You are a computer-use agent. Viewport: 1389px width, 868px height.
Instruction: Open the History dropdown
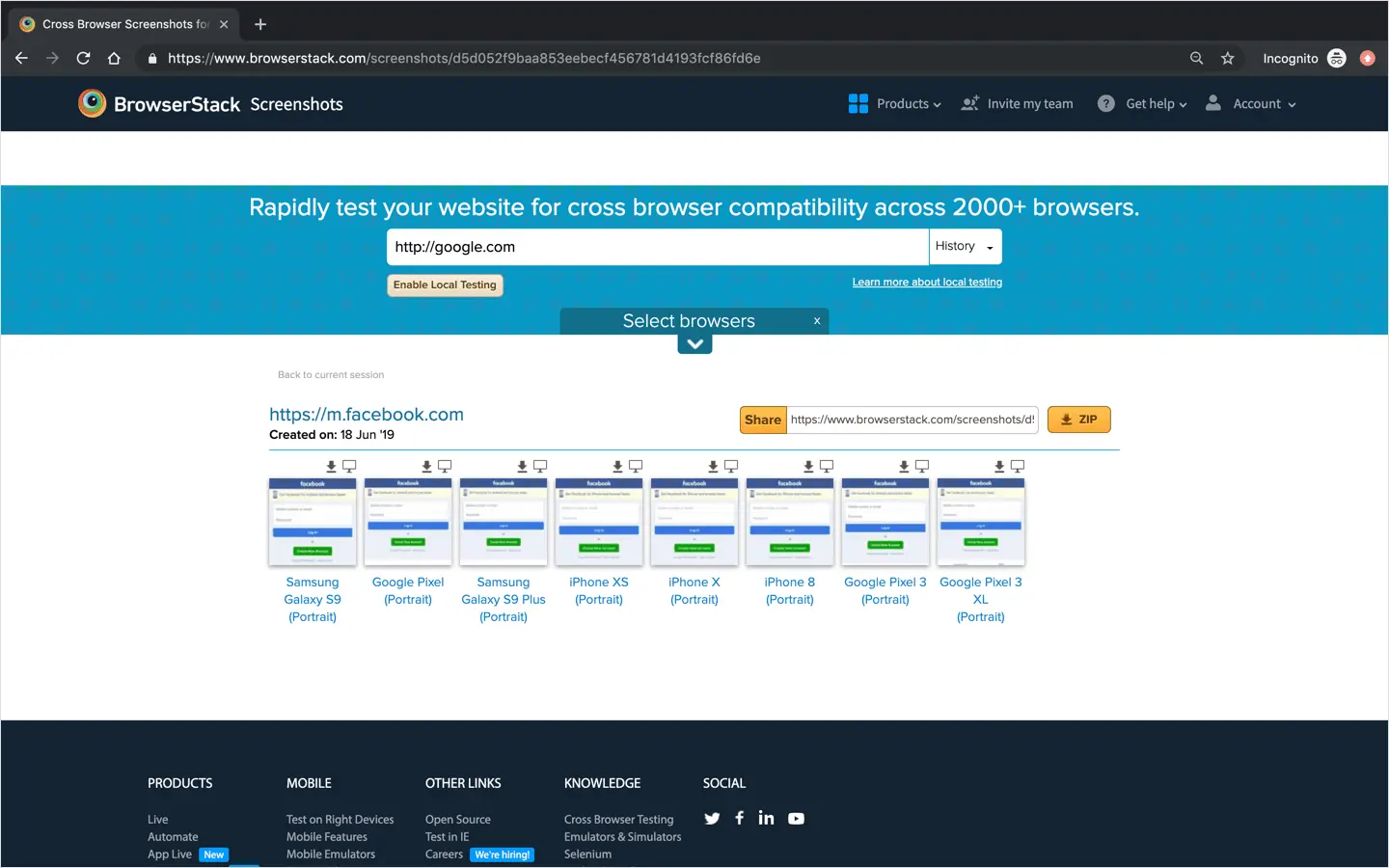(965, 247)
